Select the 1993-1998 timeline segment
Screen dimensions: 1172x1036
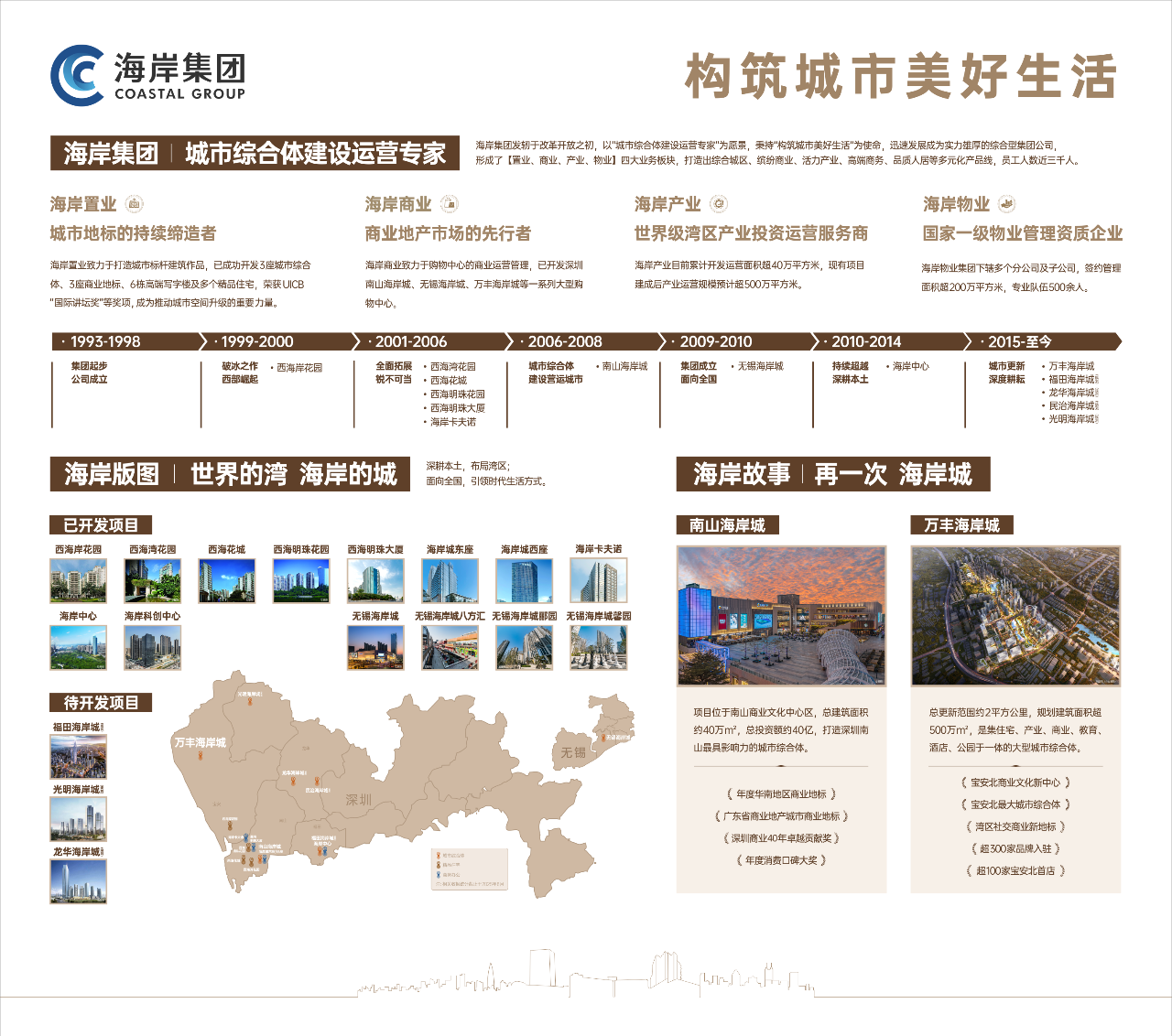[x=126, y=341]
